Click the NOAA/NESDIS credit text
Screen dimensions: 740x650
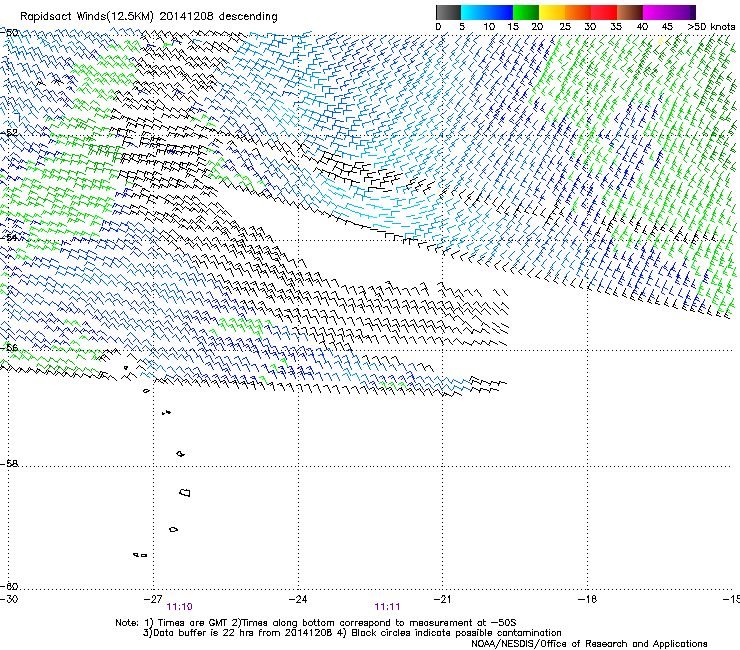pos(589,643)
